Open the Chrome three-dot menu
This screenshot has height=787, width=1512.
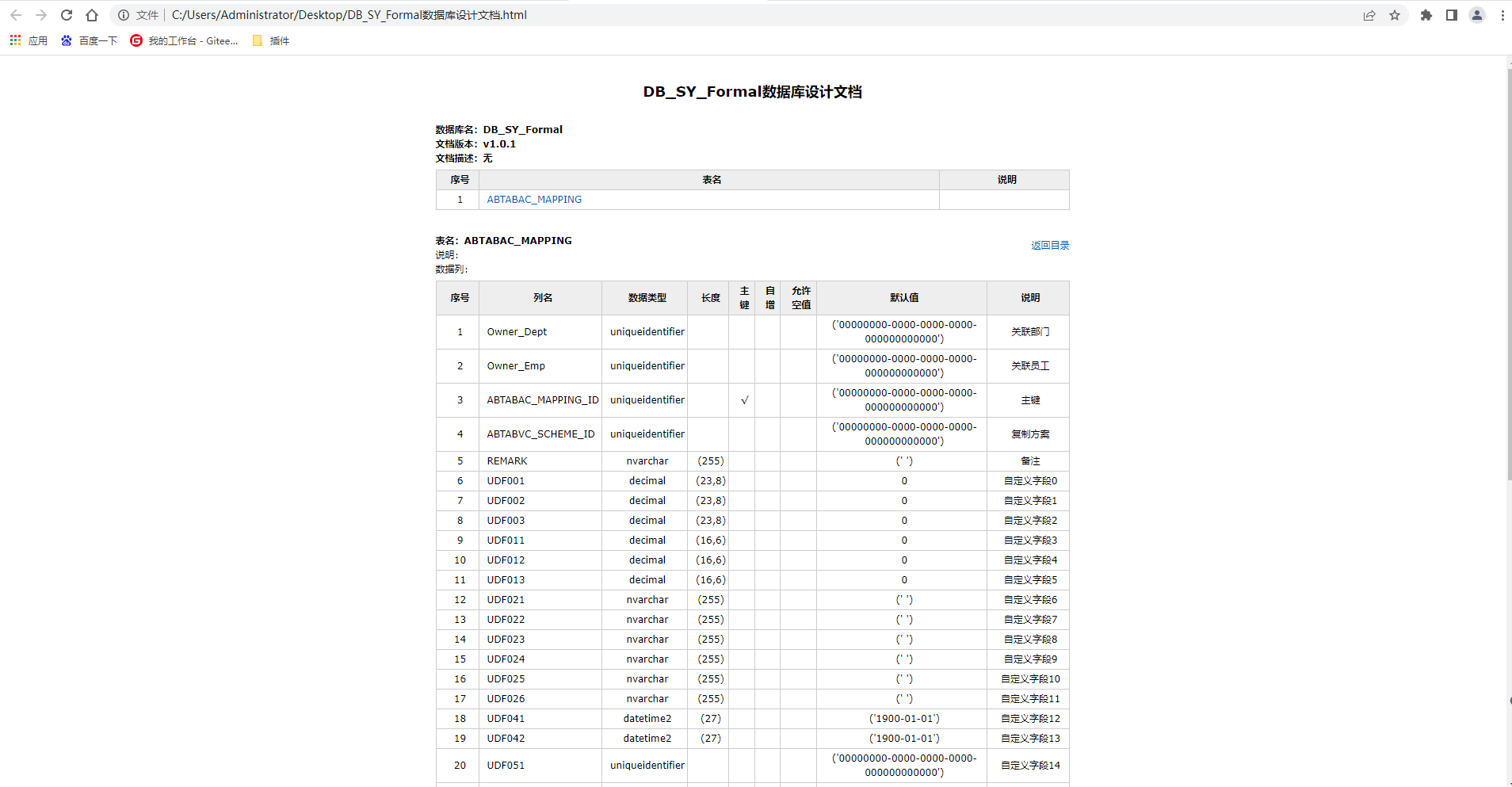[1502, 15]
